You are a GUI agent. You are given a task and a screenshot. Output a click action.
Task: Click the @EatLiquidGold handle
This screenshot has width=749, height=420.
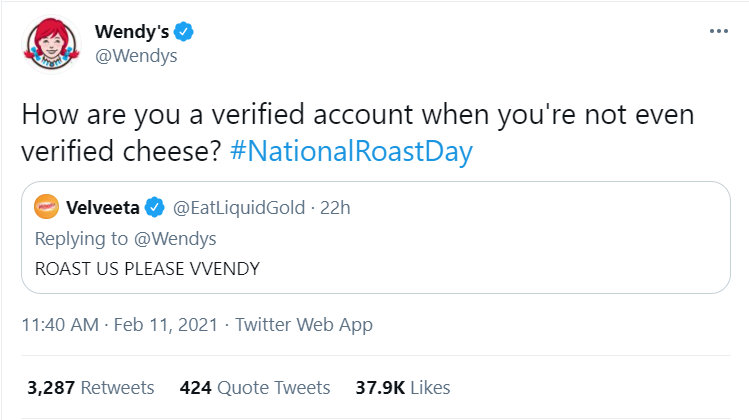(237, 208)
